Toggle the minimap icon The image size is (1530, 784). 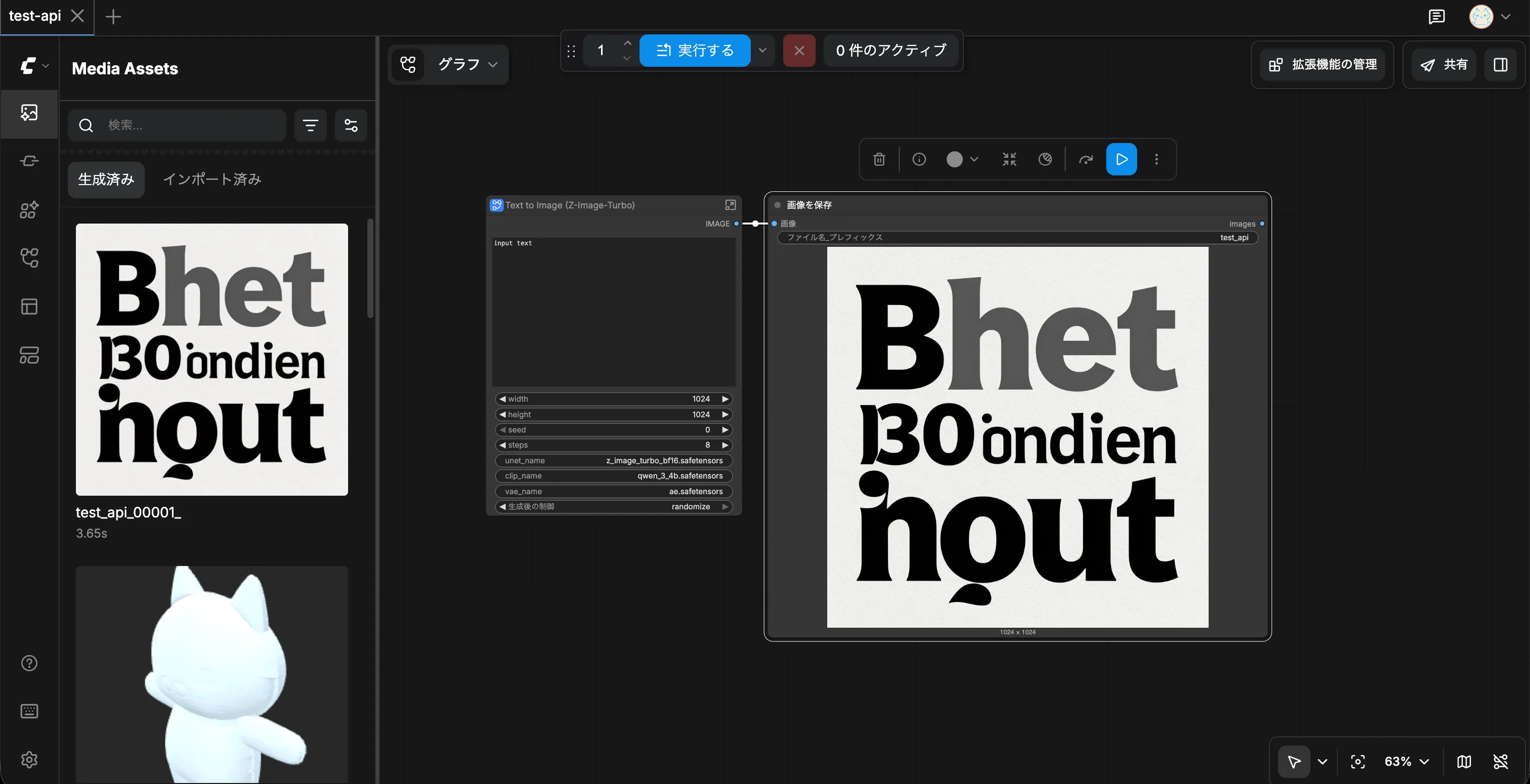(x=1464, y=761)
